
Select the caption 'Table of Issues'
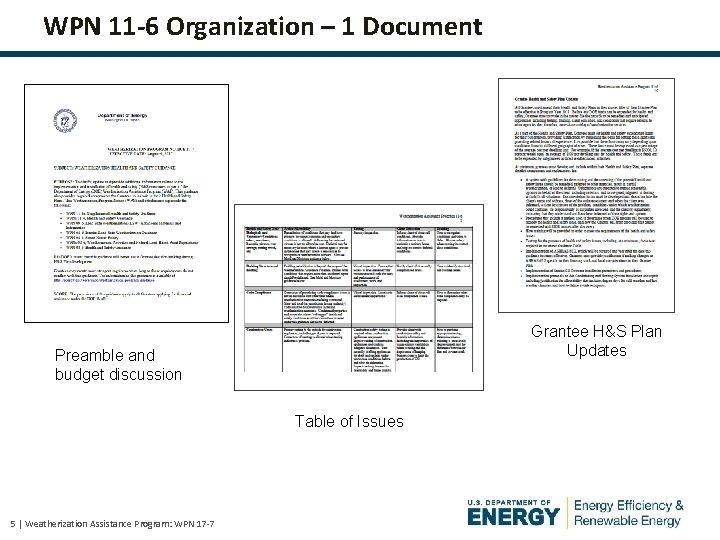tap(349, 421)
